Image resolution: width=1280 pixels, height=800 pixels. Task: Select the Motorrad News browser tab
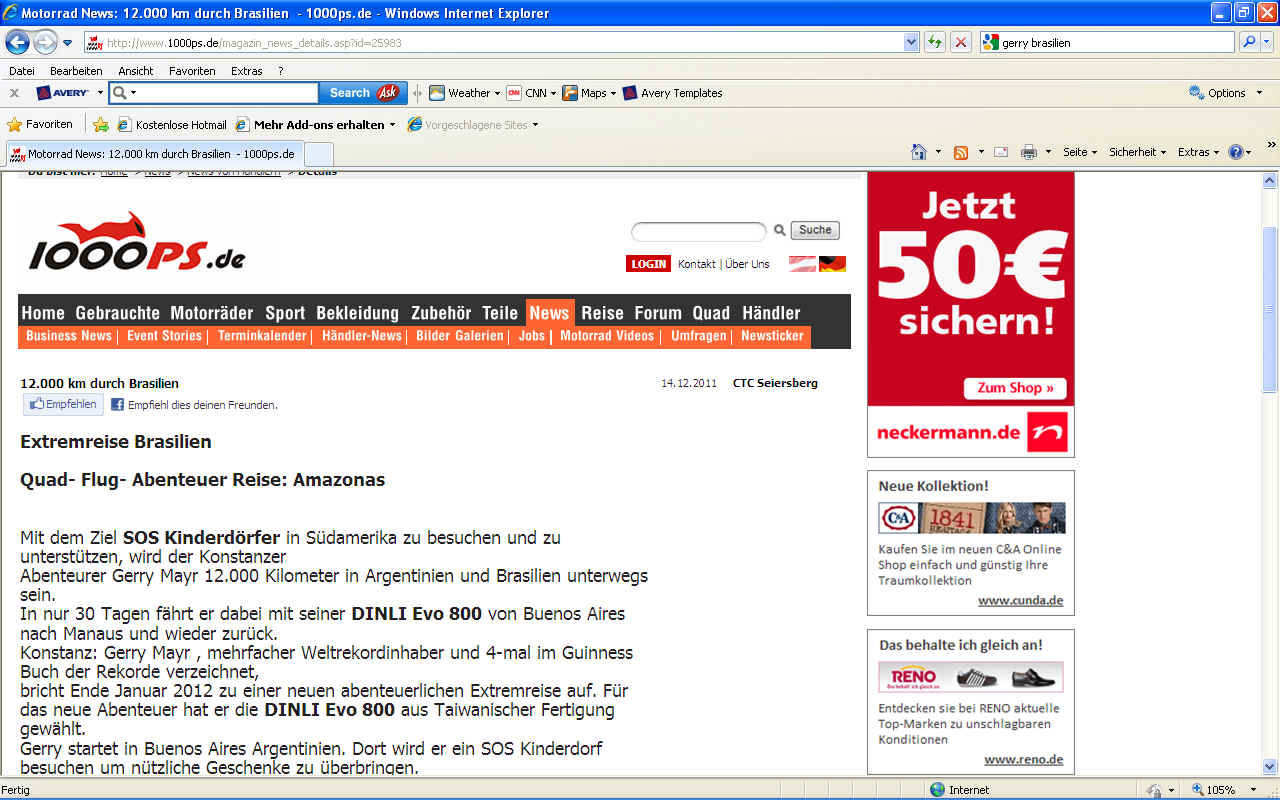click(x=153, y=154)
